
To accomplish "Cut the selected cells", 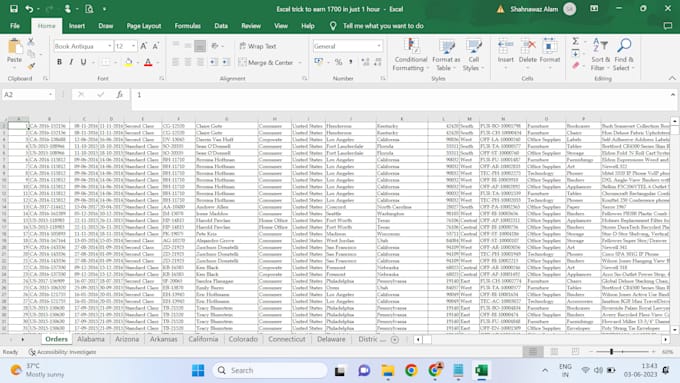I will tap(31, 42).
